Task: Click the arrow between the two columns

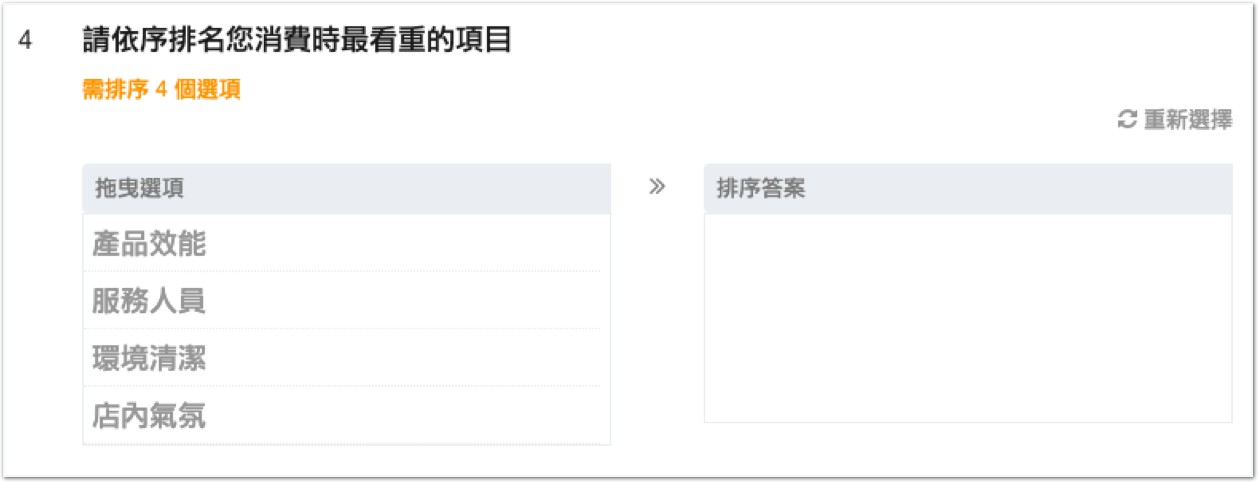Action: 657,186
